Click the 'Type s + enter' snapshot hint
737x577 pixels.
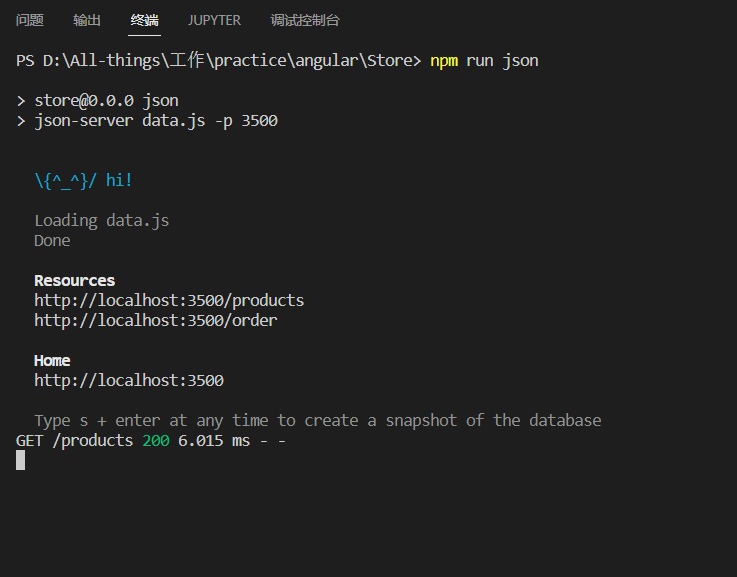click(x=318, y=420)
